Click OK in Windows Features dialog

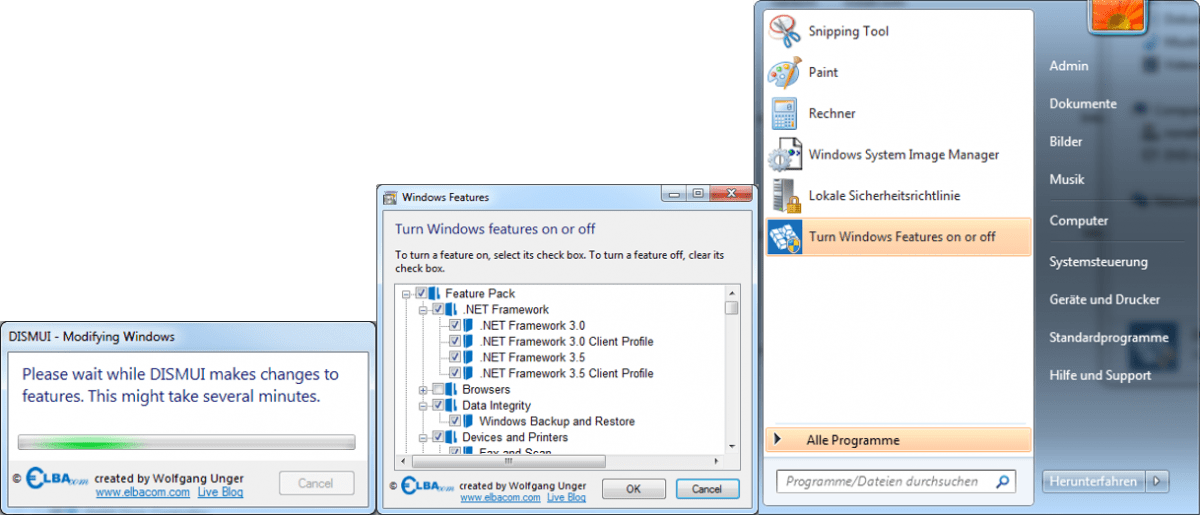click(x=633, y=489)
